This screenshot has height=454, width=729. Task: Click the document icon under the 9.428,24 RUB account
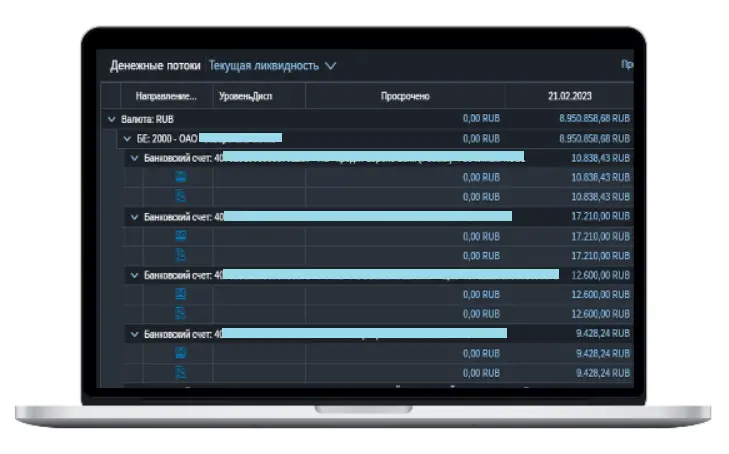181,372
